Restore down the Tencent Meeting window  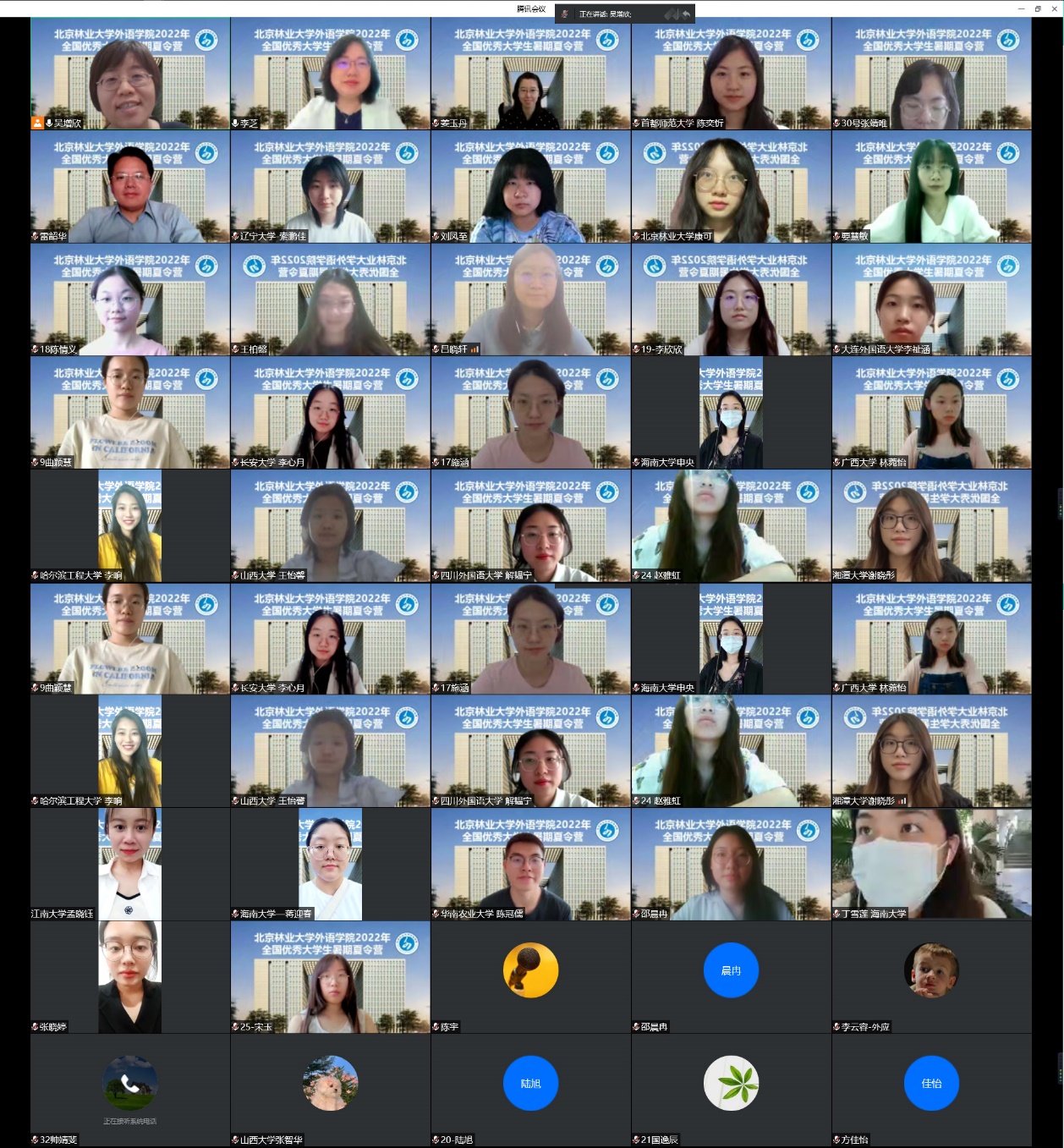[x=1038, y=8]
